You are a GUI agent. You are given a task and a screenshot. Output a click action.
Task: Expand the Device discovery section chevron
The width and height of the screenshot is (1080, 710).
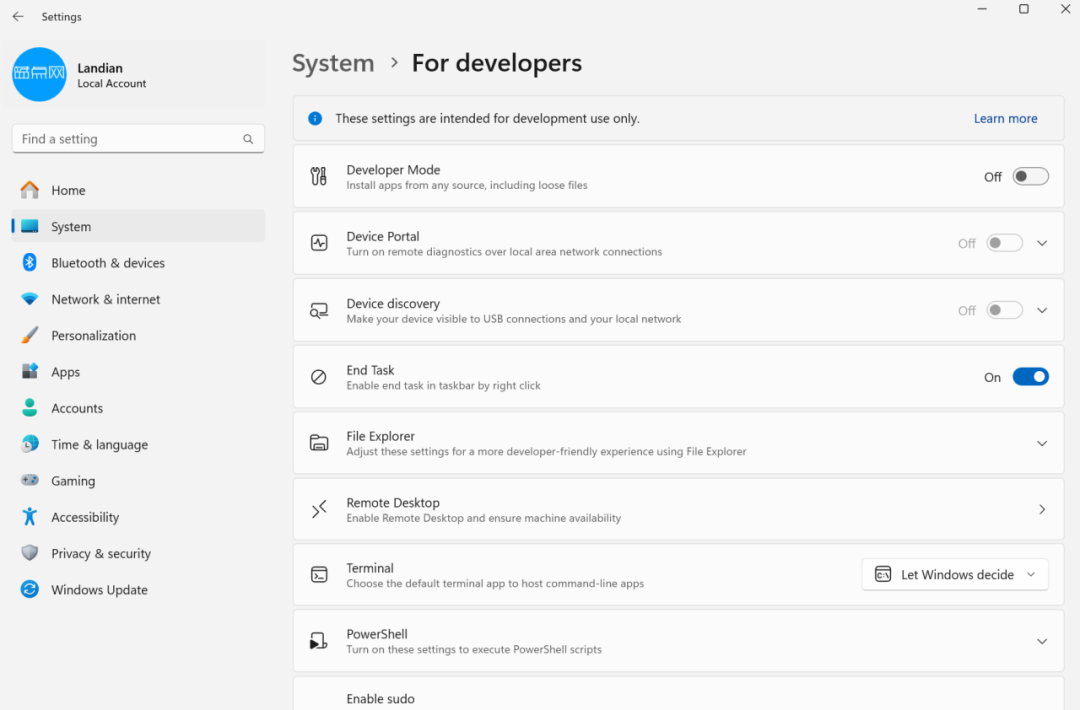pos(1042,311)
